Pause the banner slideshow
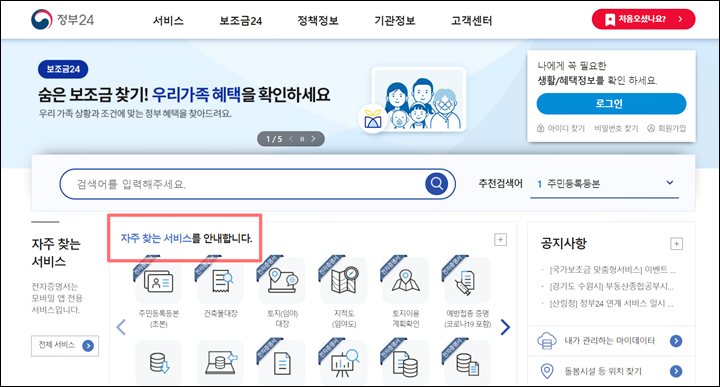 [302, 139]
